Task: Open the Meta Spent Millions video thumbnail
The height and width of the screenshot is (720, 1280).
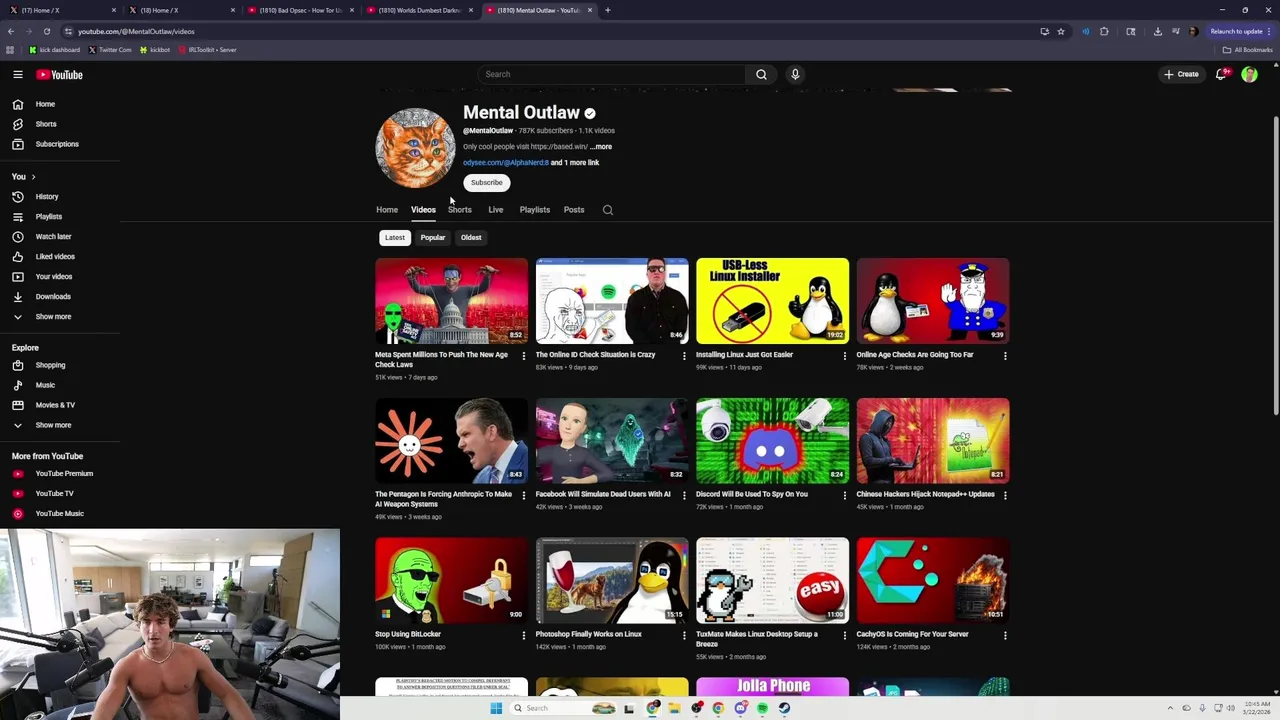Action: pyautogui.click(x=451, y=301)
